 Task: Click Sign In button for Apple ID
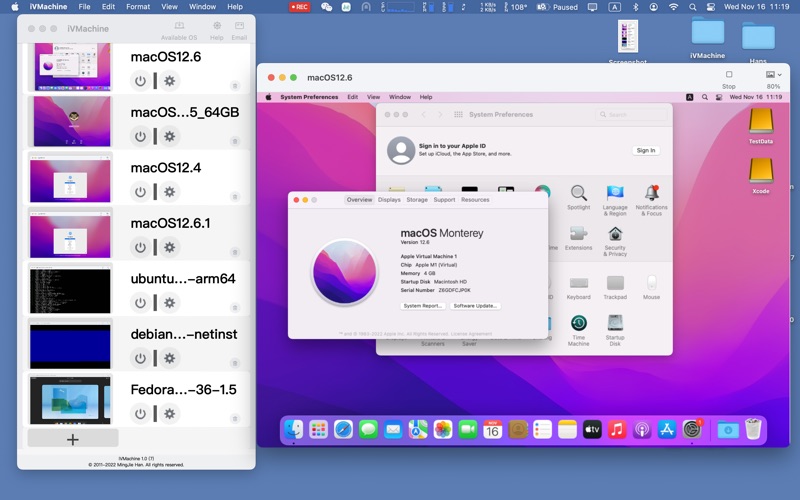(646, 151)
